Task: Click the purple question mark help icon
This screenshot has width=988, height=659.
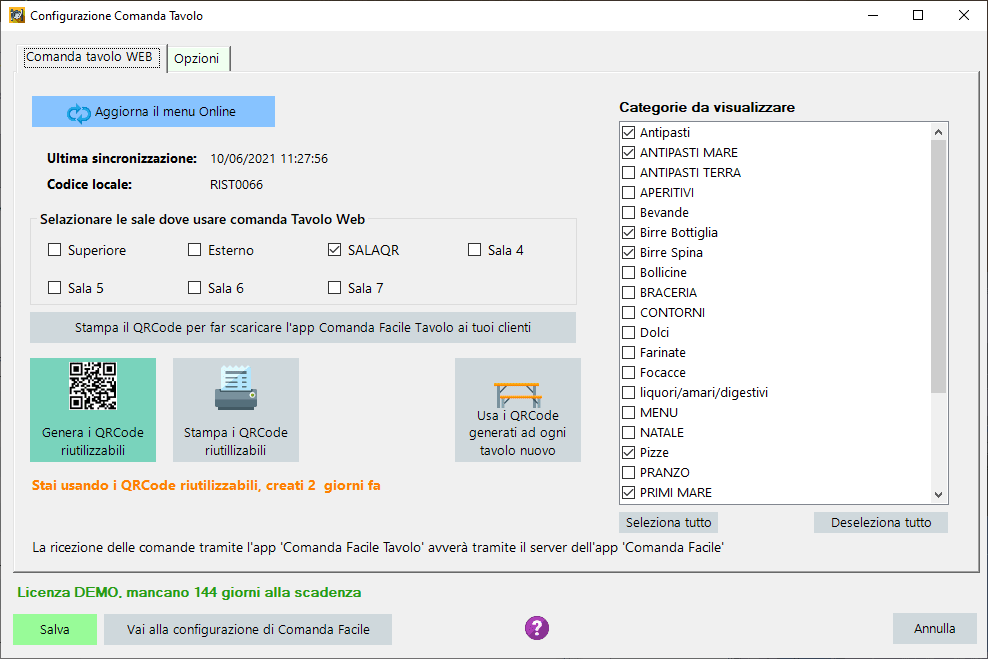Action: point(537,628)
